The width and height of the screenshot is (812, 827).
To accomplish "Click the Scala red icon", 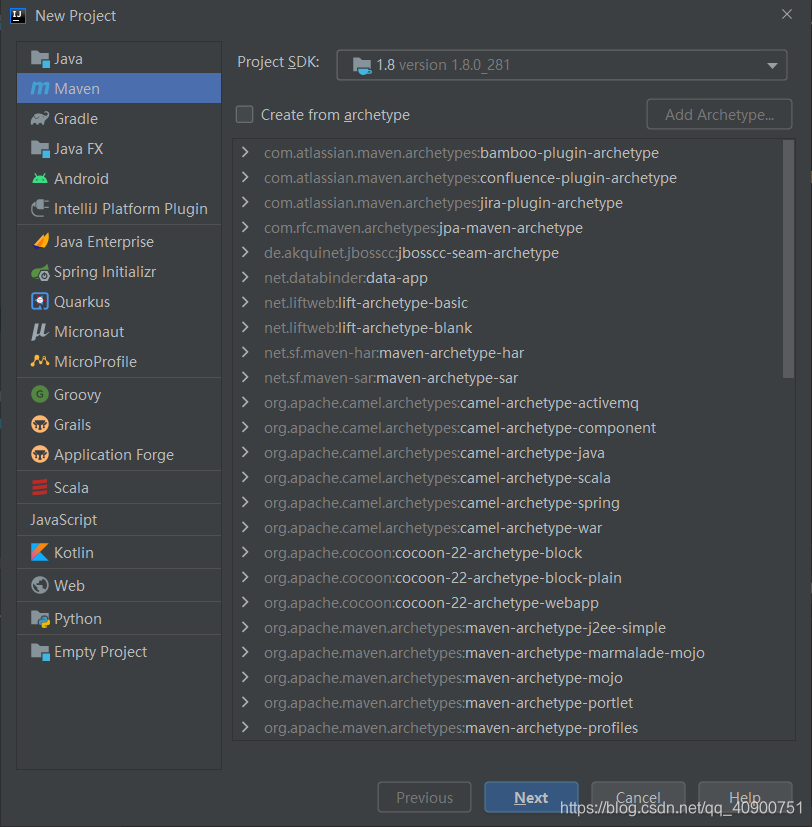I will (x=40, y=488).
